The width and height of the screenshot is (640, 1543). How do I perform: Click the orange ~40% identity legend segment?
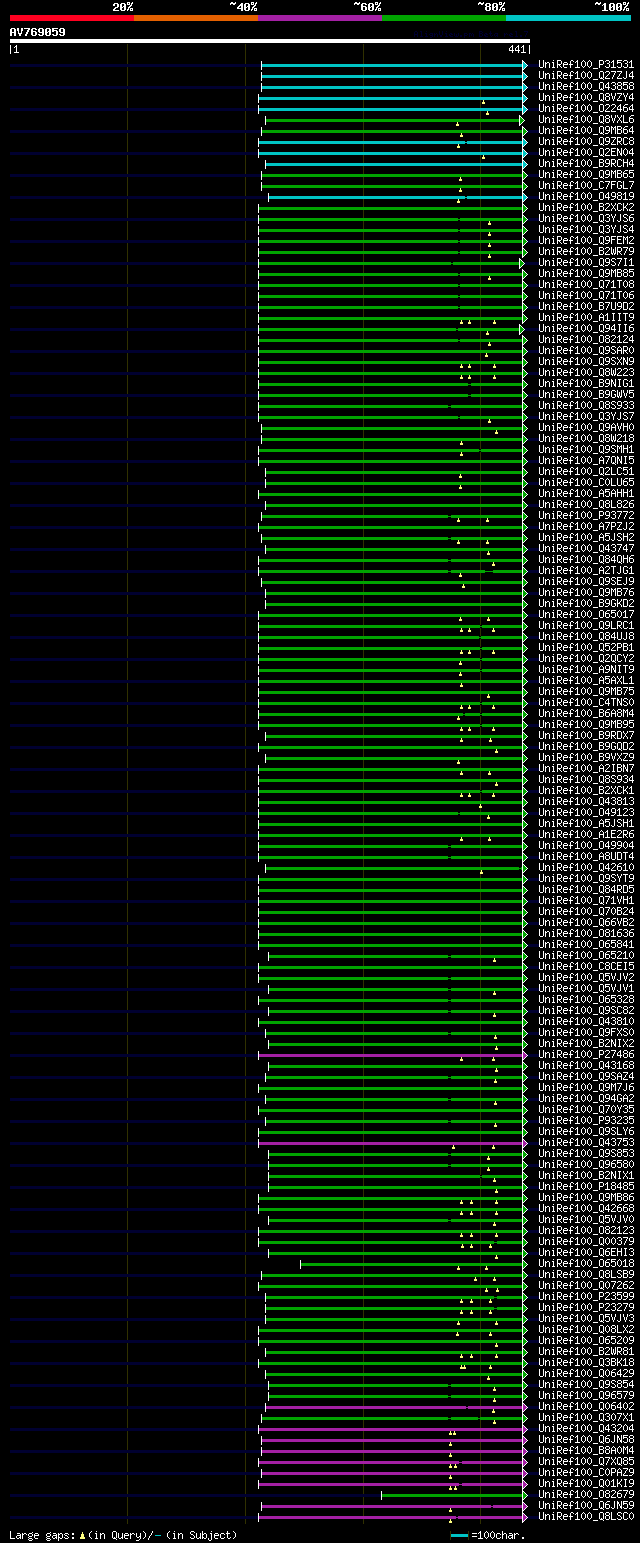[x=196, y=18]
